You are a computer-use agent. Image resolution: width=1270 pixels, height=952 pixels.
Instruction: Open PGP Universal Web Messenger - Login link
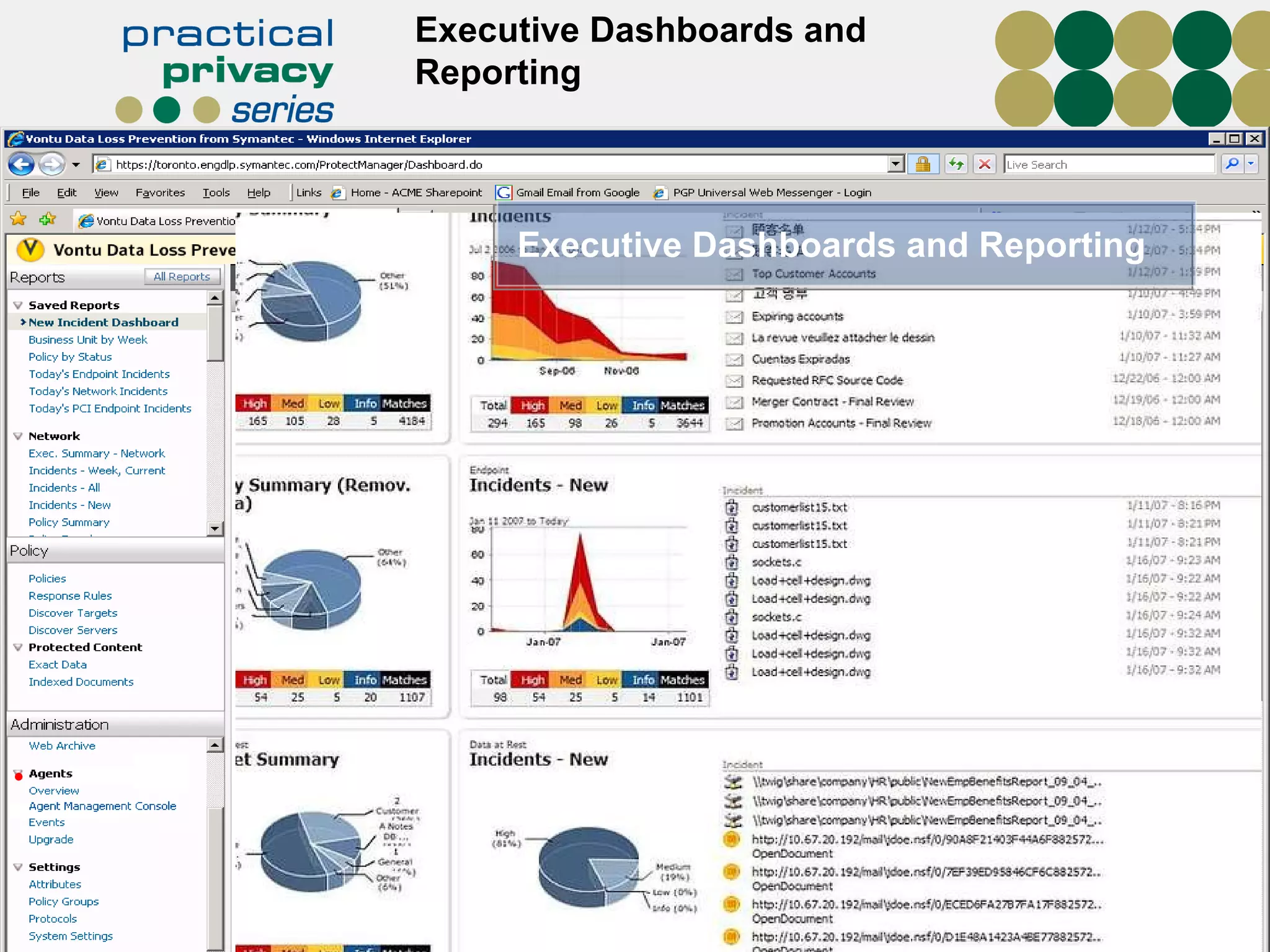[772, 193]
